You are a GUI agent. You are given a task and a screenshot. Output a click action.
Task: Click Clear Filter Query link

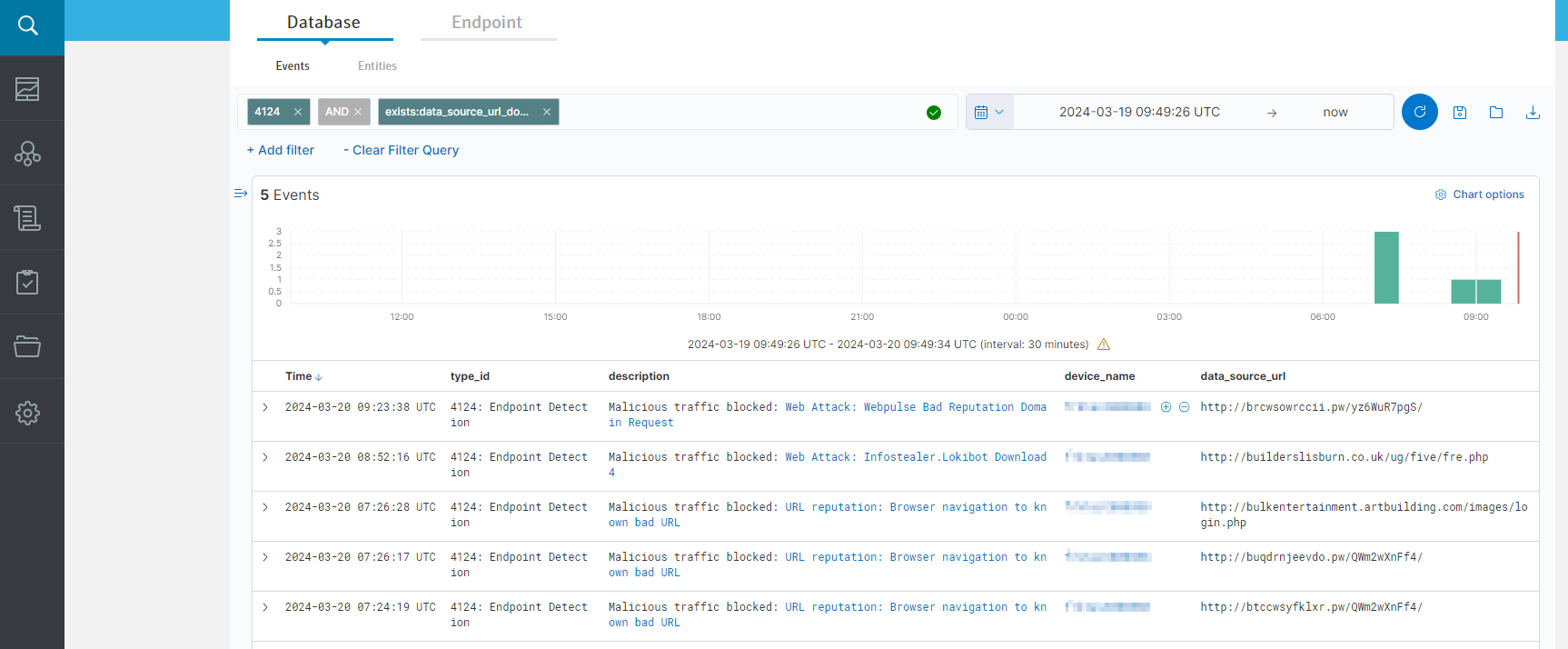point(401,150)
